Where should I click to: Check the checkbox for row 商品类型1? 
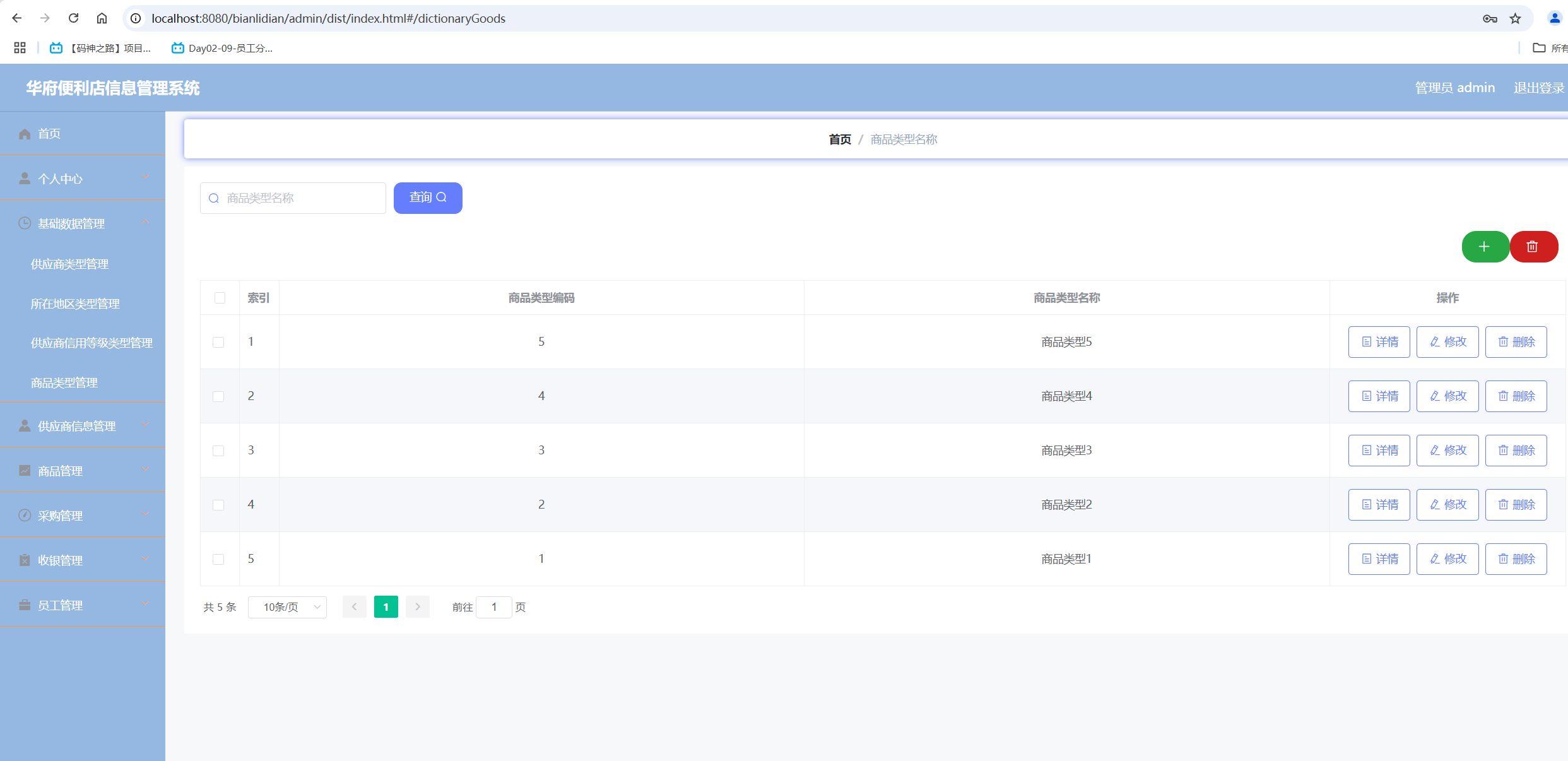[x=218, y=559]
